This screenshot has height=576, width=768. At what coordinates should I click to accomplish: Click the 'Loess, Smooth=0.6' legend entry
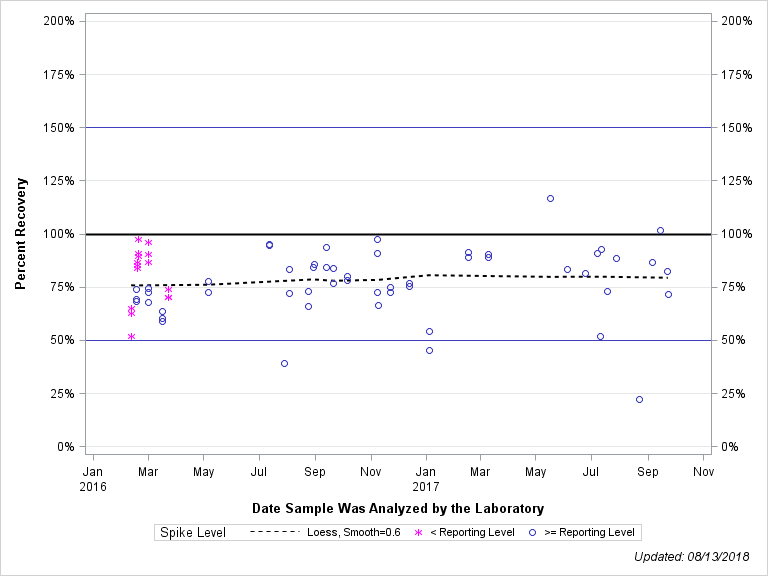[354, 532]
